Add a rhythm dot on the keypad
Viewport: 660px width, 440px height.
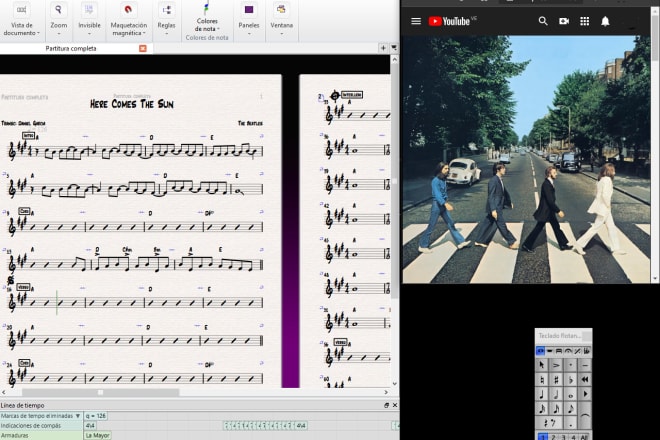click(x=571, y=423)
